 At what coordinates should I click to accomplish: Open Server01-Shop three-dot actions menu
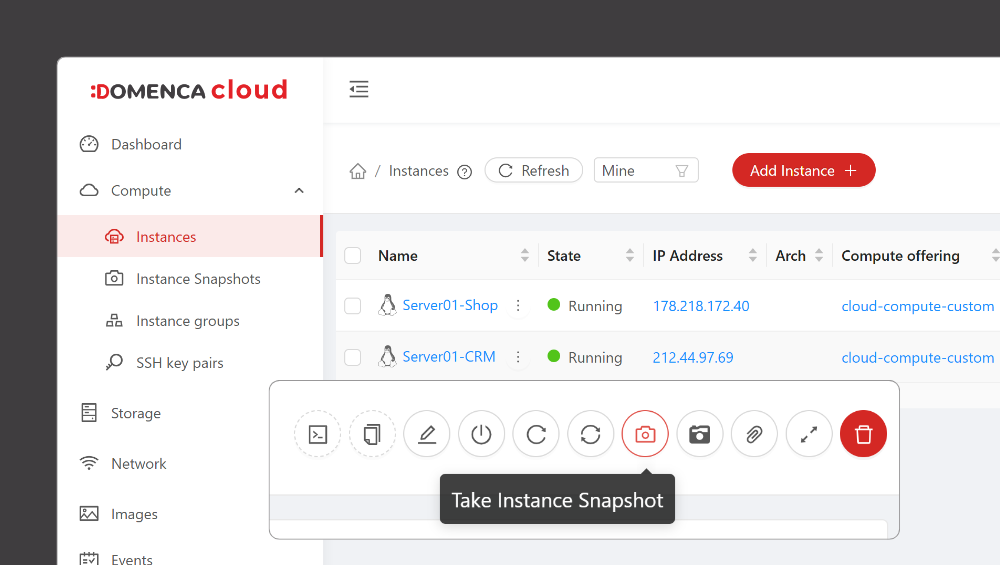click(518, 306)
